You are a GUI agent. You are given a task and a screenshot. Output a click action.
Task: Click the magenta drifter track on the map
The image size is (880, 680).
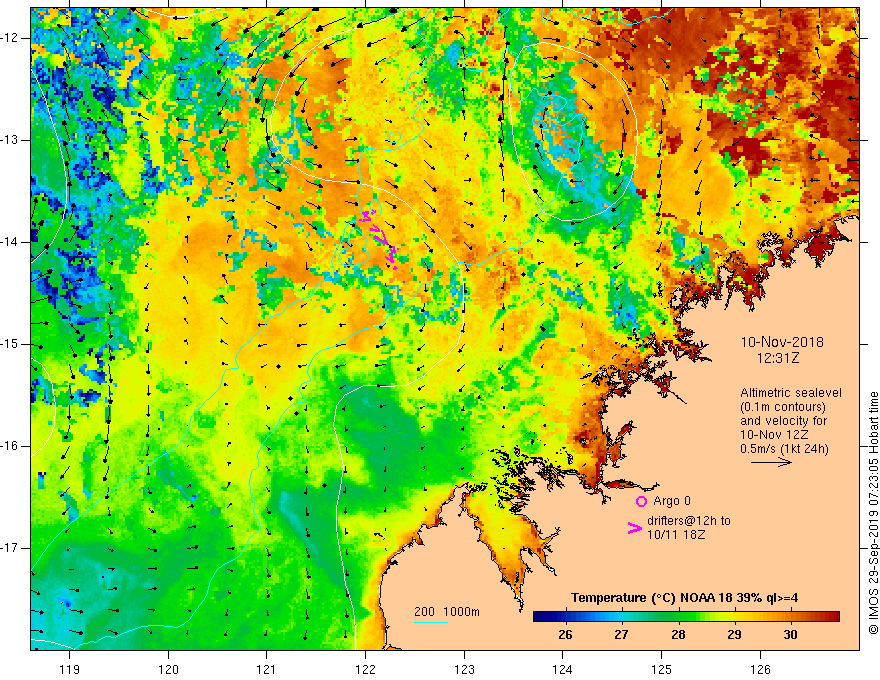pos(380,238)
